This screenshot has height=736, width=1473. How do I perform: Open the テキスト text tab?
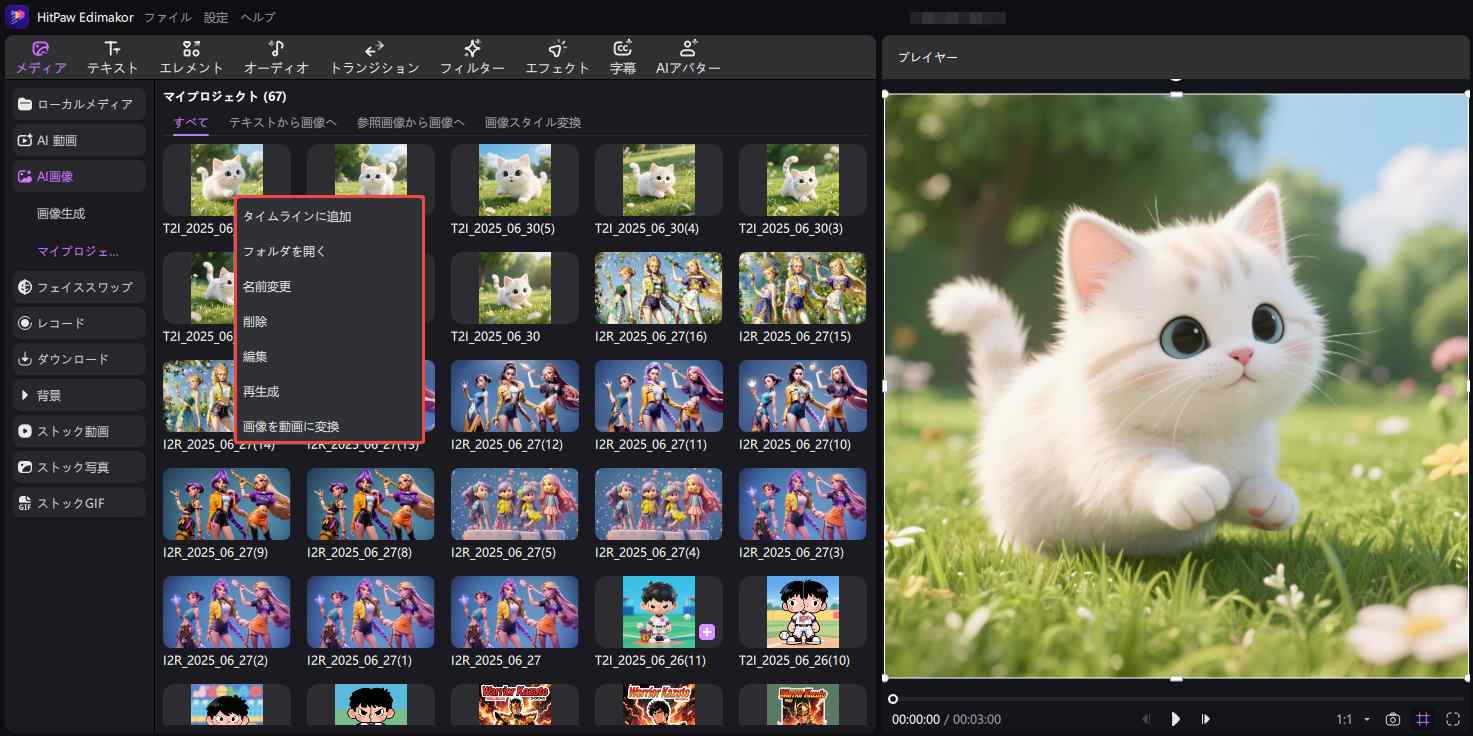tap(113, 58)
